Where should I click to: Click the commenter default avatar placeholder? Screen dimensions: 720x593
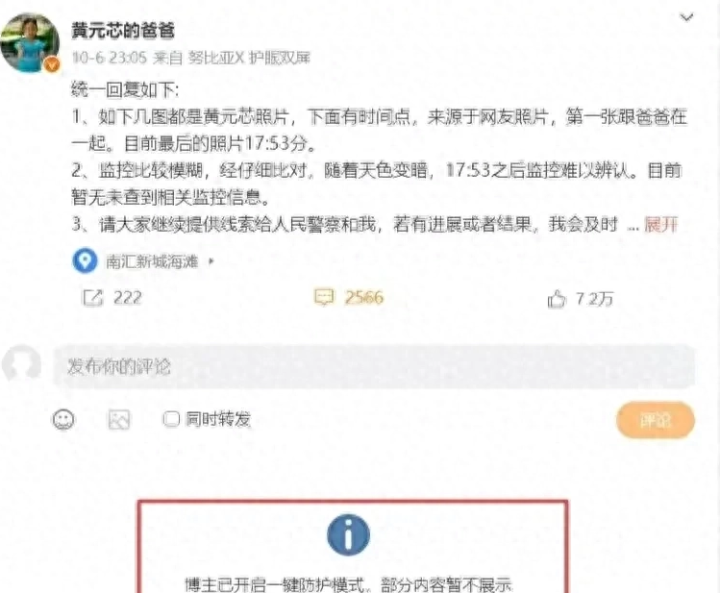click(22, 364)
